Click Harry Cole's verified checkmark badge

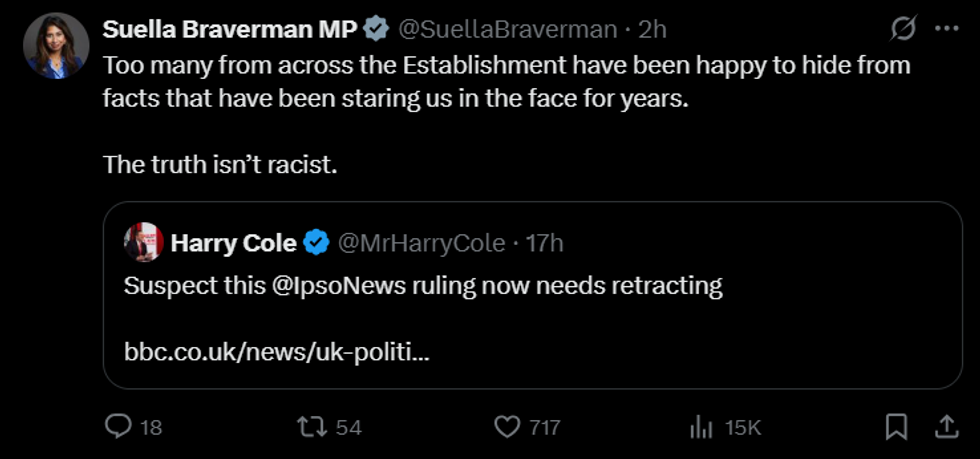coord(317,243)
